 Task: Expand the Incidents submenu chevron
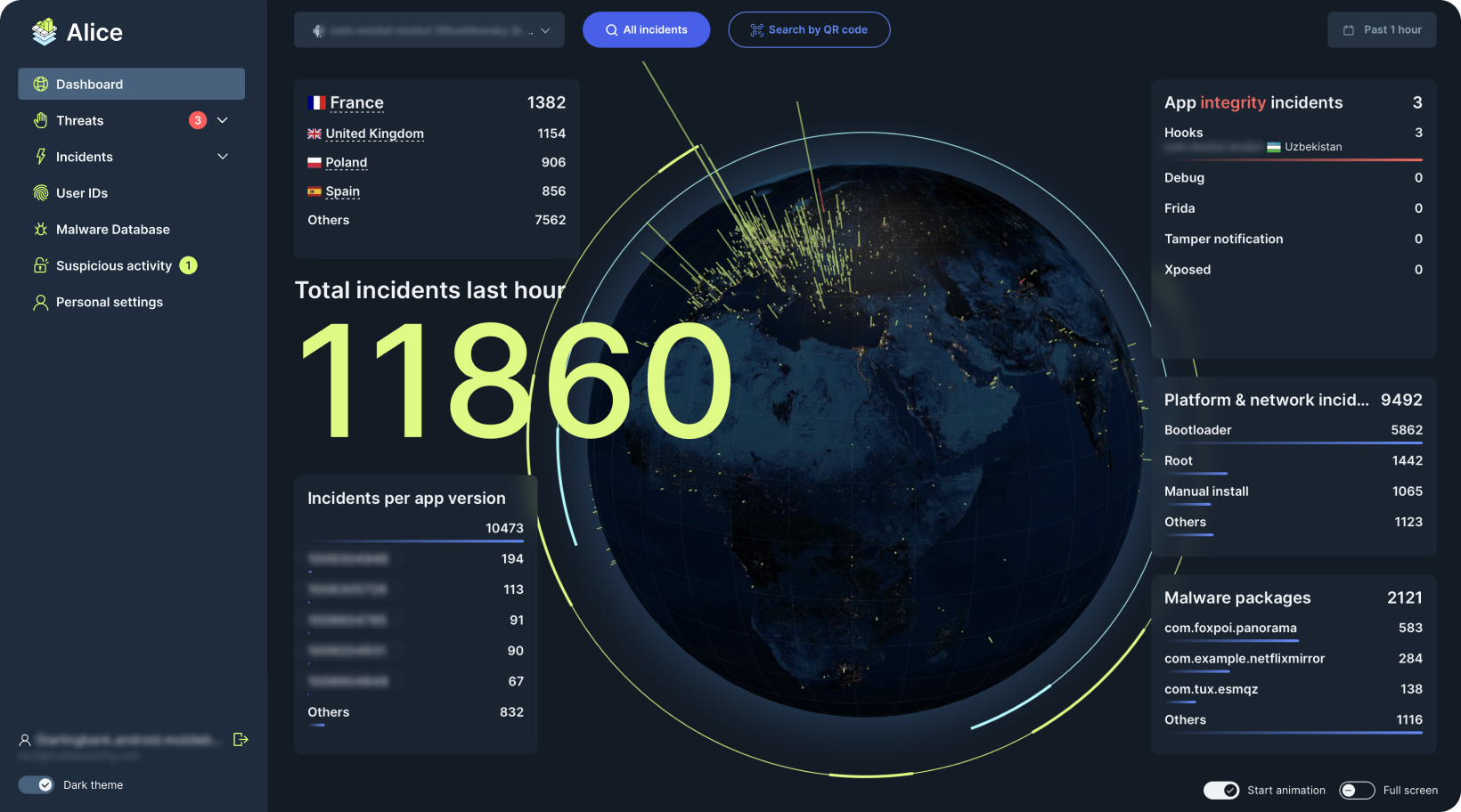[223, 157]
